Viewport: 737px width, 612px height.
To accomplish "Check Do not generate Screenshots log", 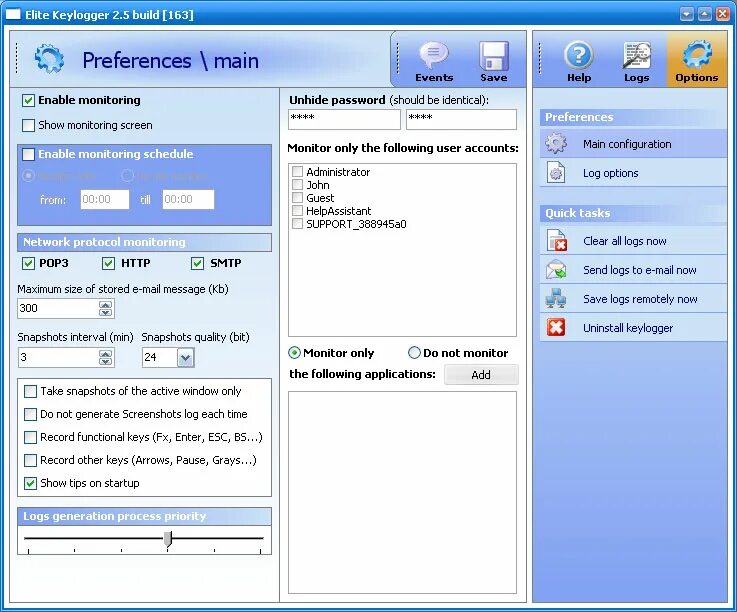I will click(30, 414).
